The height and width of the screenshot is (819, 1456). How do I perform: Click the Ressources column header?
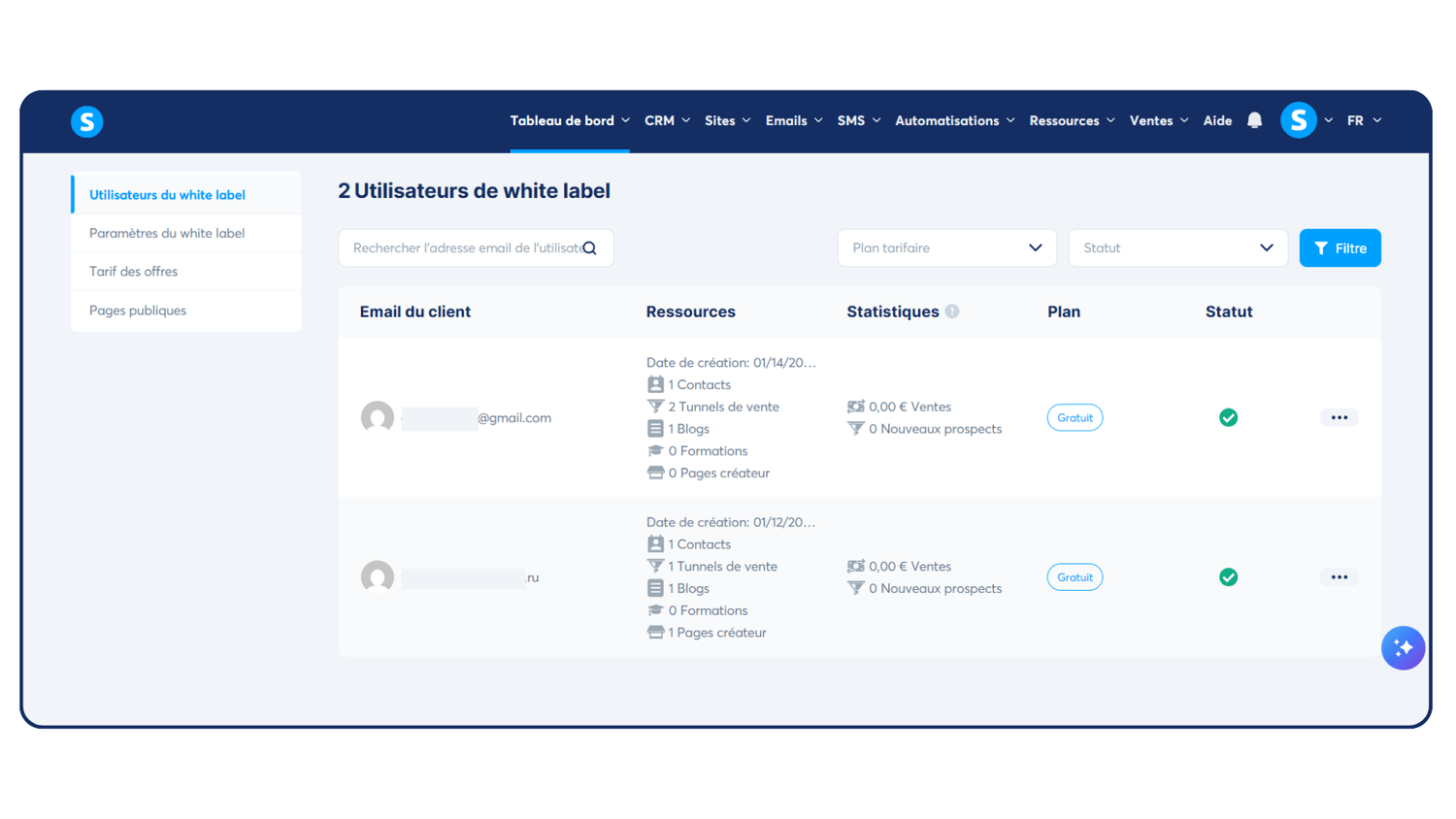691,311
